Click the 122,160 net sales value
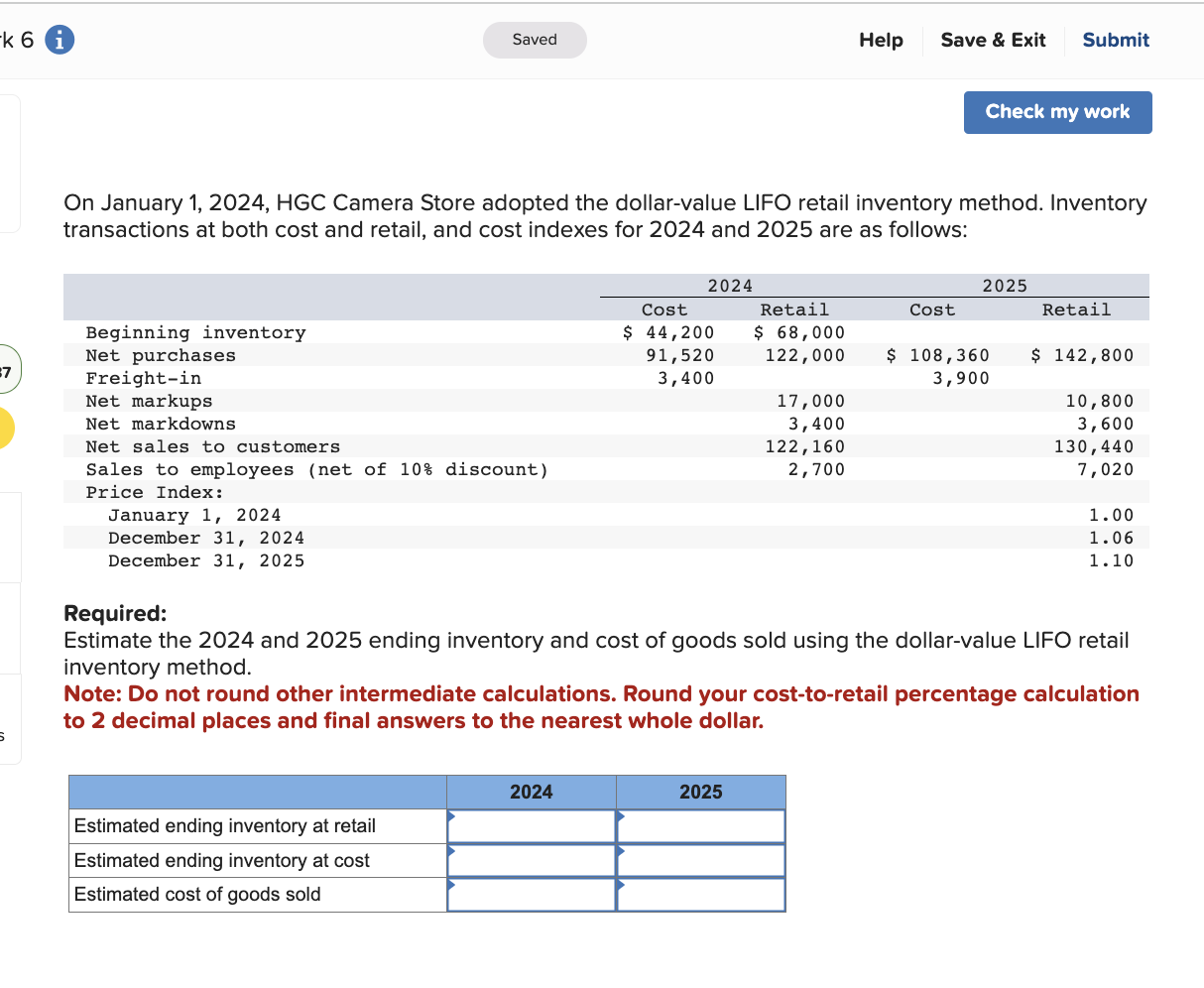1204x988 pixels. click(805, 446)
